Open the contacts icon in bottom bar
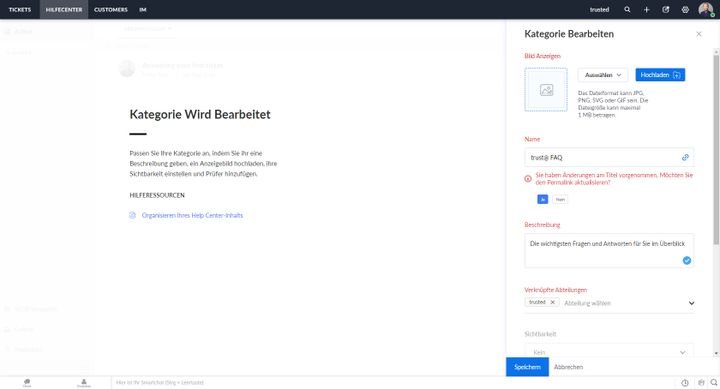 84,383
